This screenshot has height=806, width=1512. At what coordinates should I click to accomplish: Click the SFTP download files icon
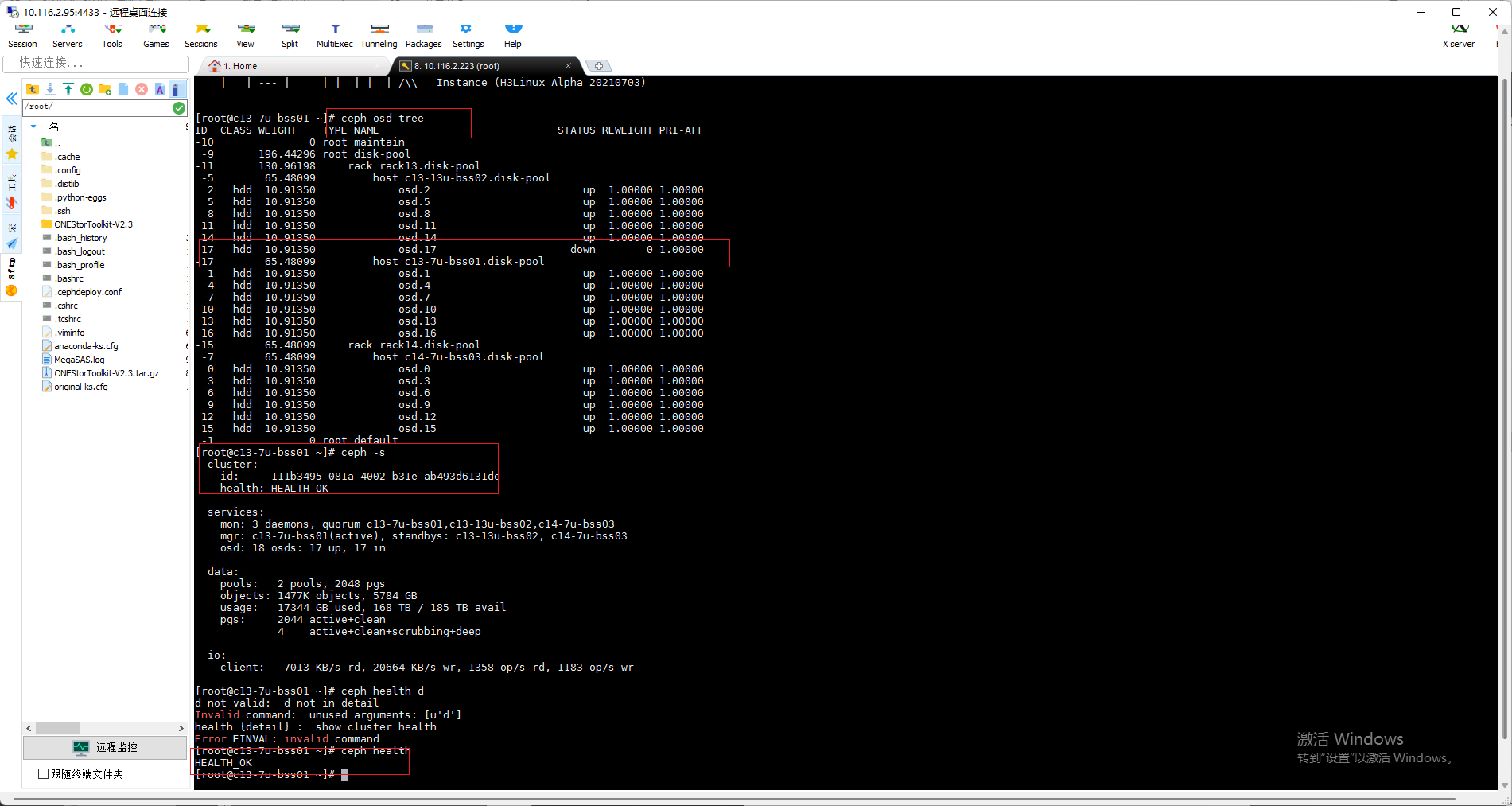pos(50,89)
